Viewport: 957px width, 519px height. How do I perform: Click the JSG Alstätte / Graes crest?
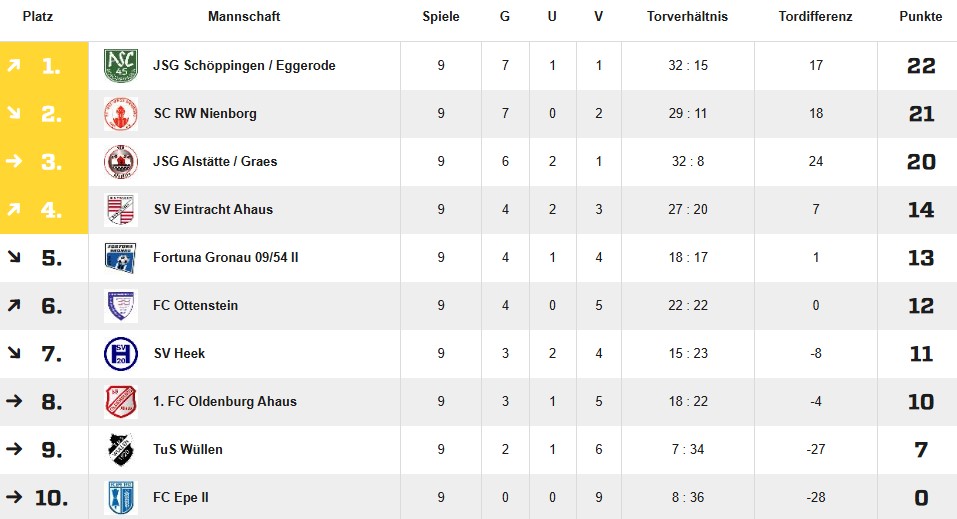click(121, 162)
